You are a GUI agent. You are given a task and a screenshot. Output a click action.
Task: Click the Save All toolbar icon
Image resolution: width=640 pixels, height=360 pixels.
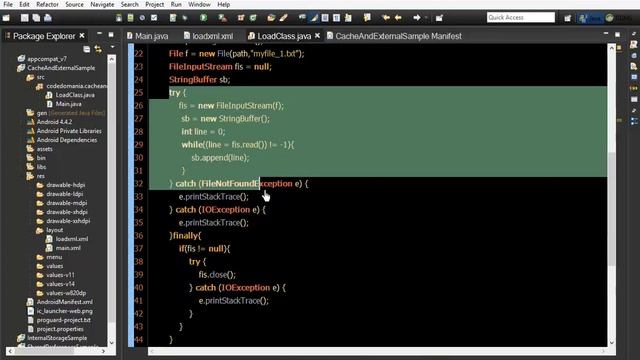(36, 18)
